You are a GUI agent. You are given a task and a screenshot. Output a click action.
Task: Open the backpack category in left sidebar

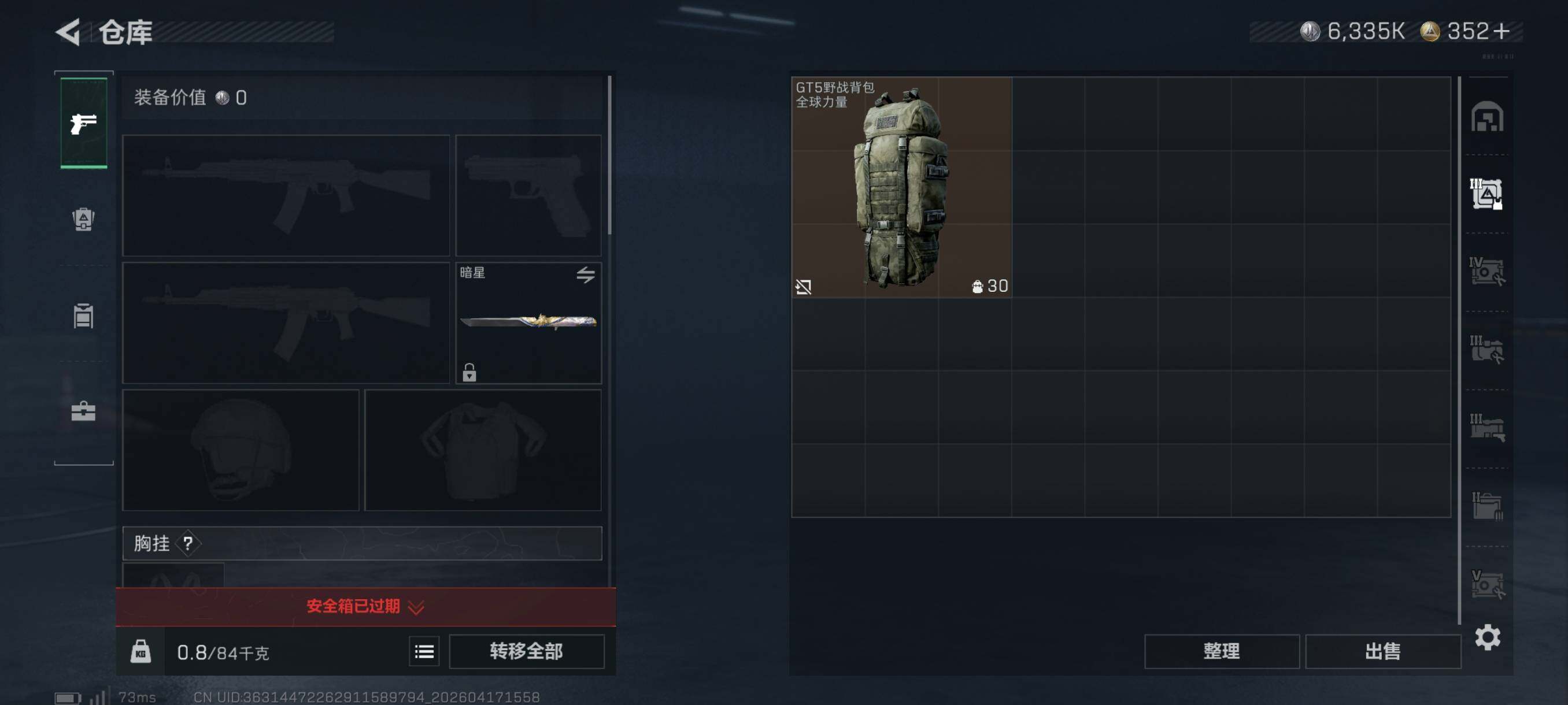83,220
